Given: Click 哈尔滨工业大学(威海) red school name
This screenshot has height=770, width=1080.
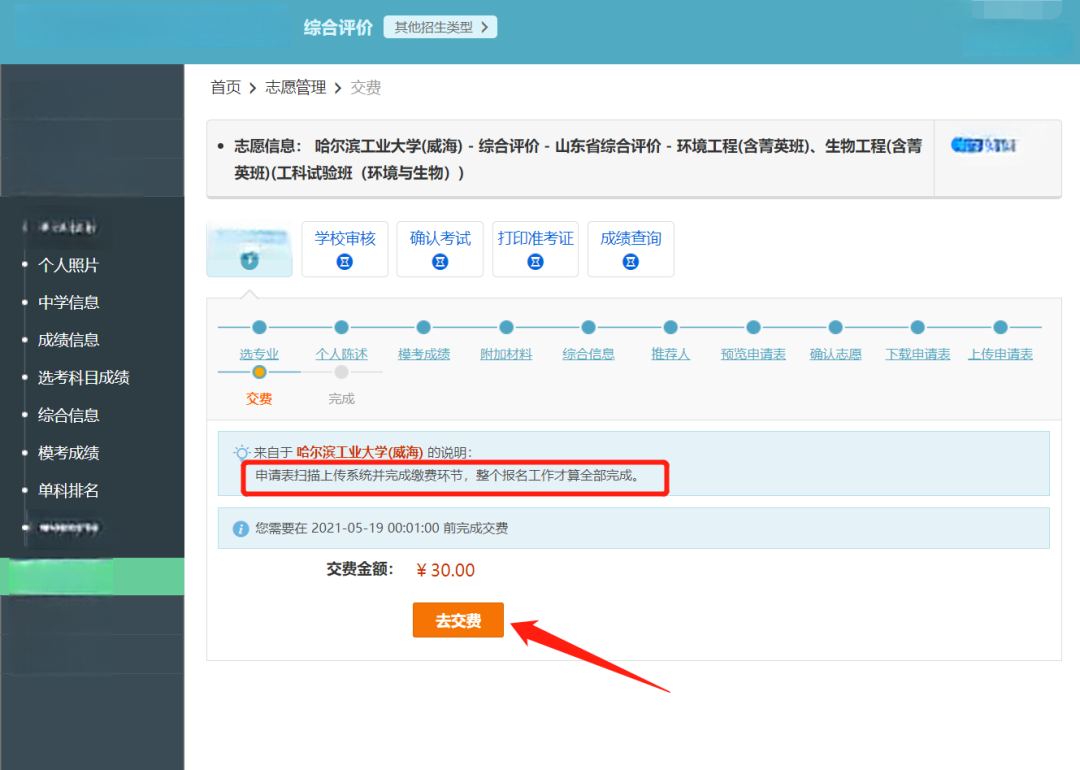Looking at the screenshot, I should click(x=360, y=452).
